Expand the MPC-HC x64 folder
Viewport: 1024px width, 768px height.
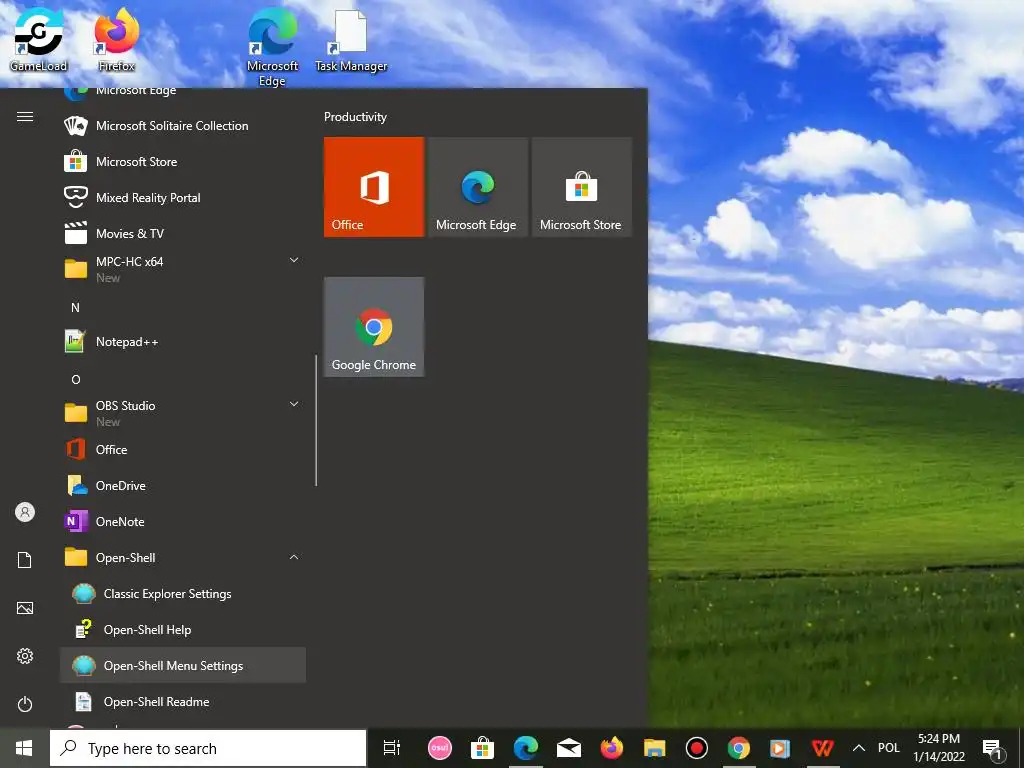(x=183, y=269)
